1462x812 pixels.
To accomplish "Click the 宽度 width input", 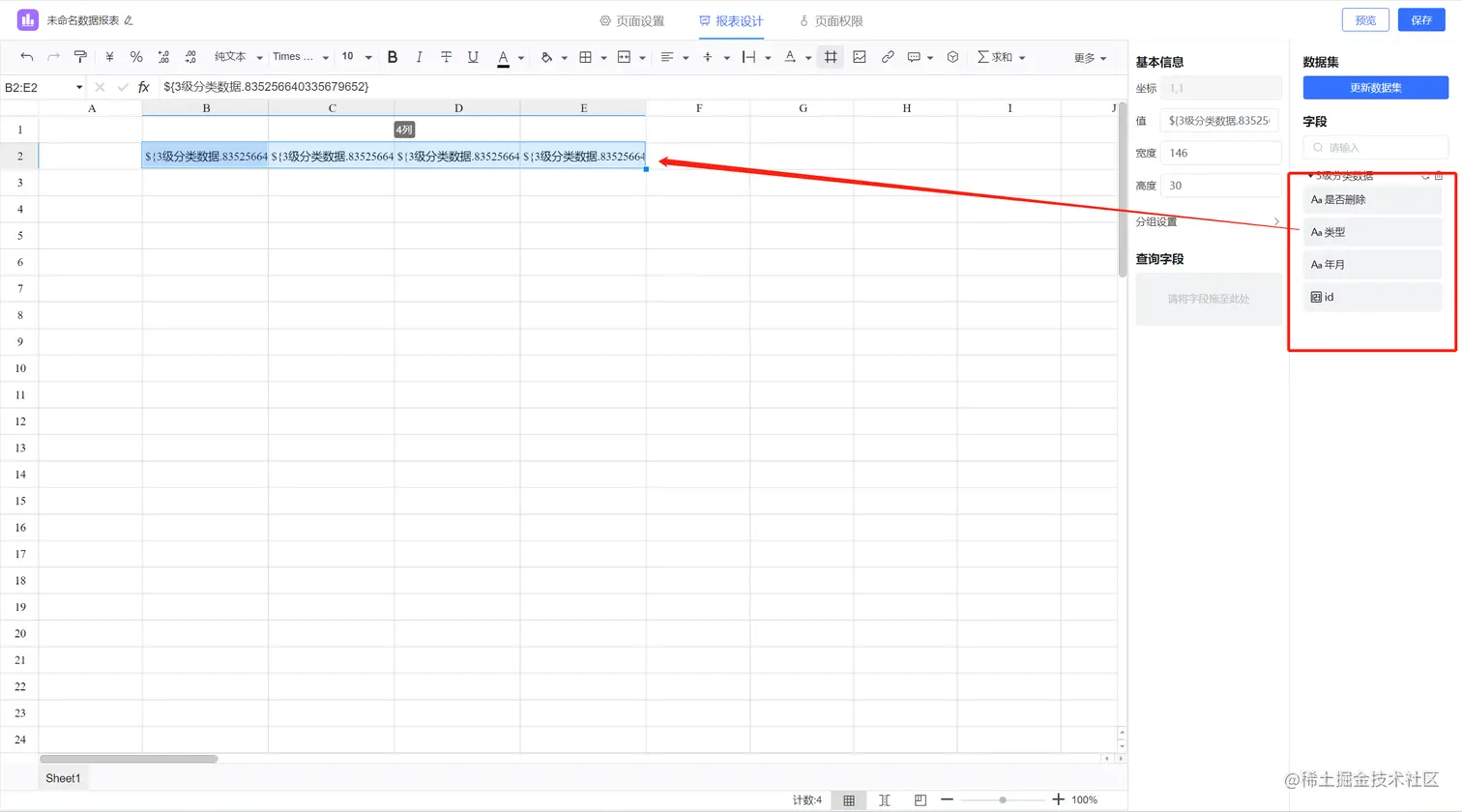I will point(1221,153).
